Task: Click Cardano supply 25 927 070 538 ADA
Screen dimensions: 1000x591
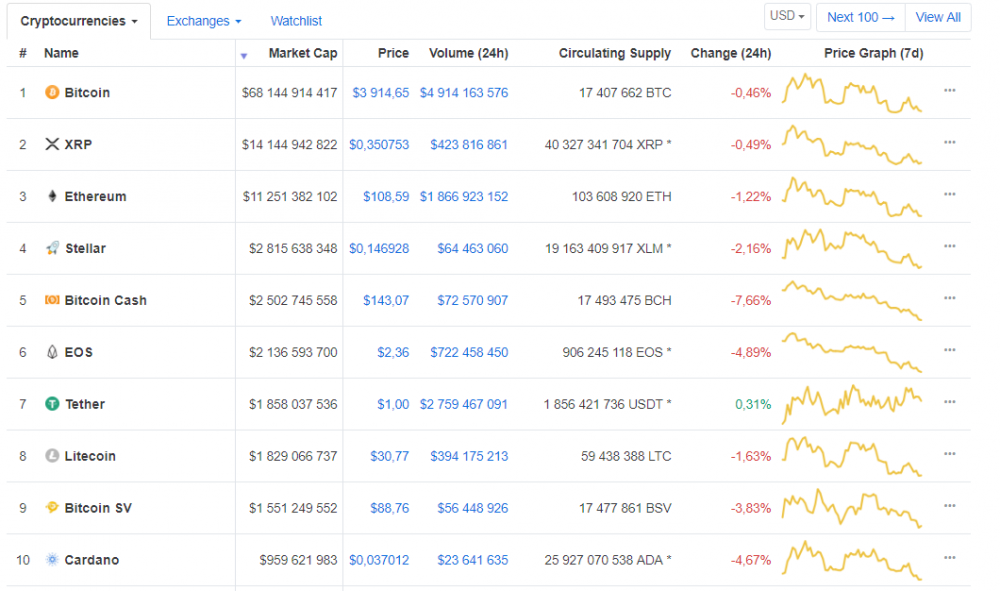Action: [608, 560]
